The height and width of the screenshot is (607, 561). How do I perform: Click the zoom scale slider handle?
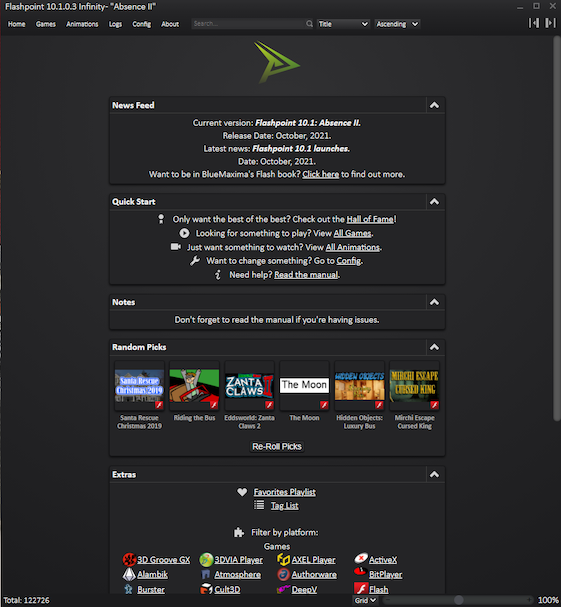pos(459,600)
